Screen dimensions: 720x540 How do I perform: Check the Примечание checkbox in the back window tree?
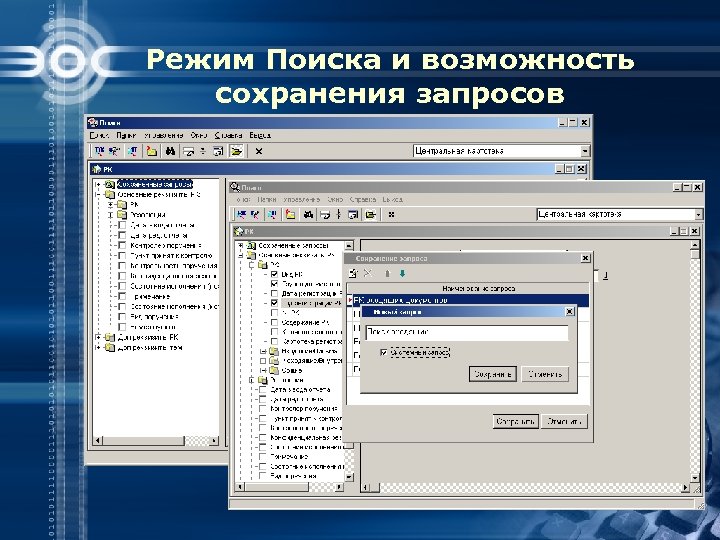(122, 297)
